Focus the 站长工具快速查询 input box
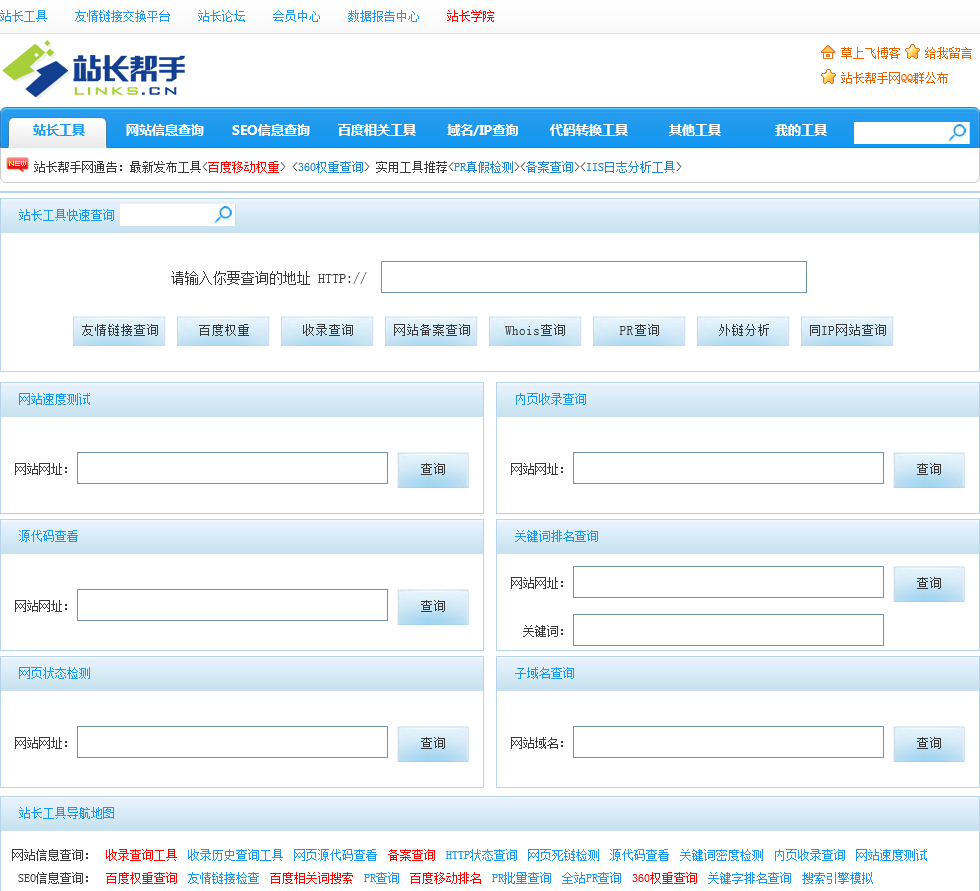The image size is (980, 891). point(167,215)
